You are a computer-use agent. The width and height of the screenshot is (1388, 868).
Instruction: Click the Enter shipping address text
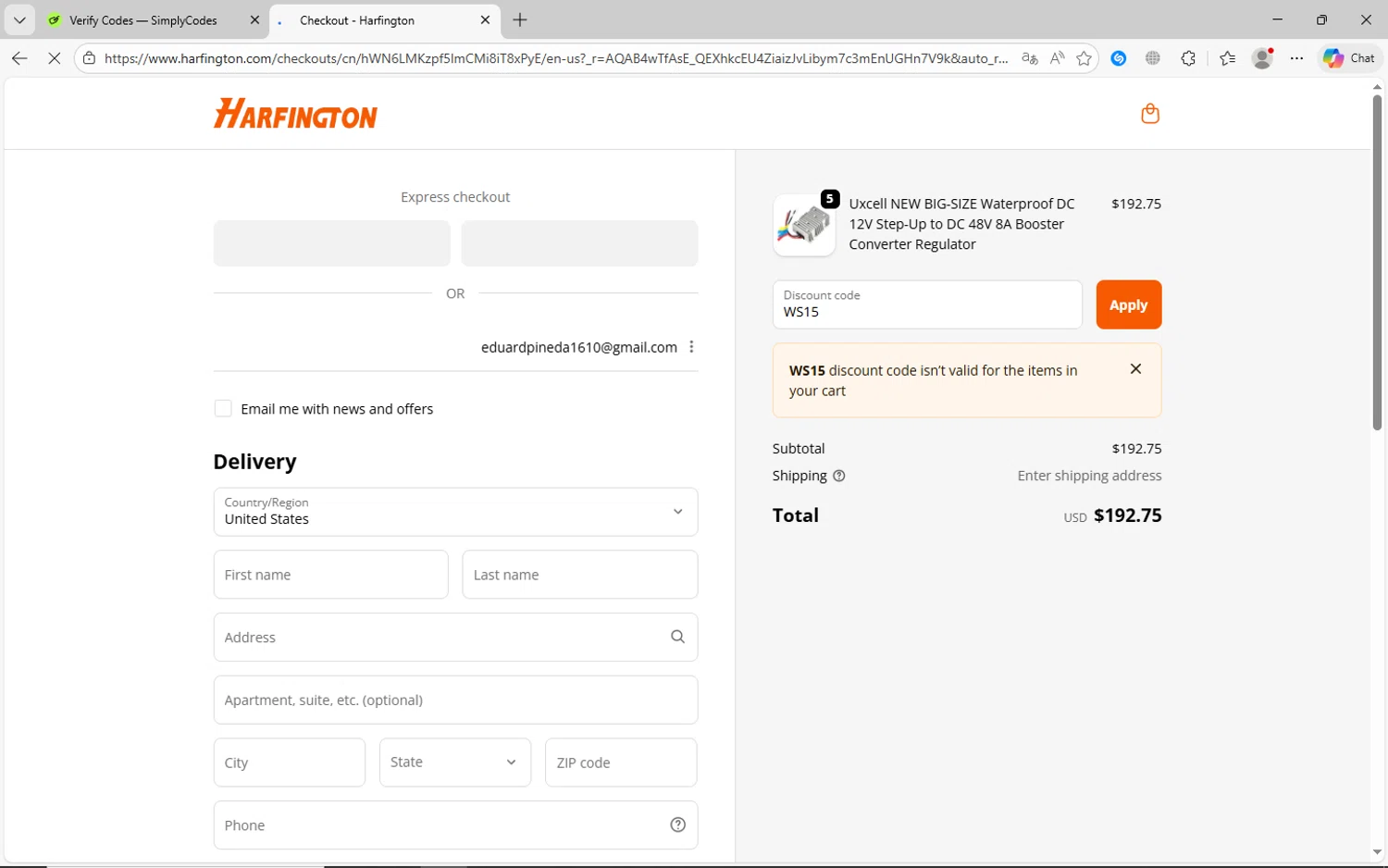[x=1089, y=476]
